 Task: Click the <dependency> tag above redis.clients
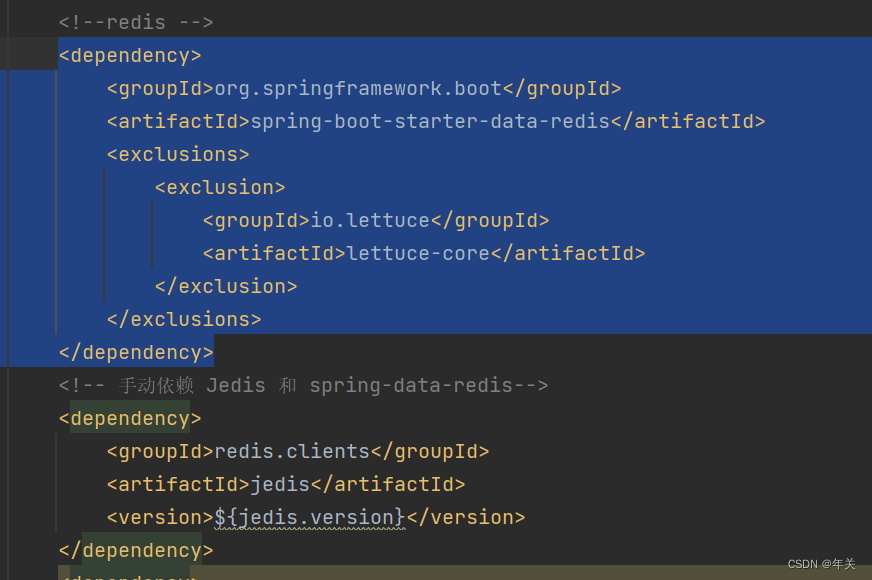tap(130, 419)
